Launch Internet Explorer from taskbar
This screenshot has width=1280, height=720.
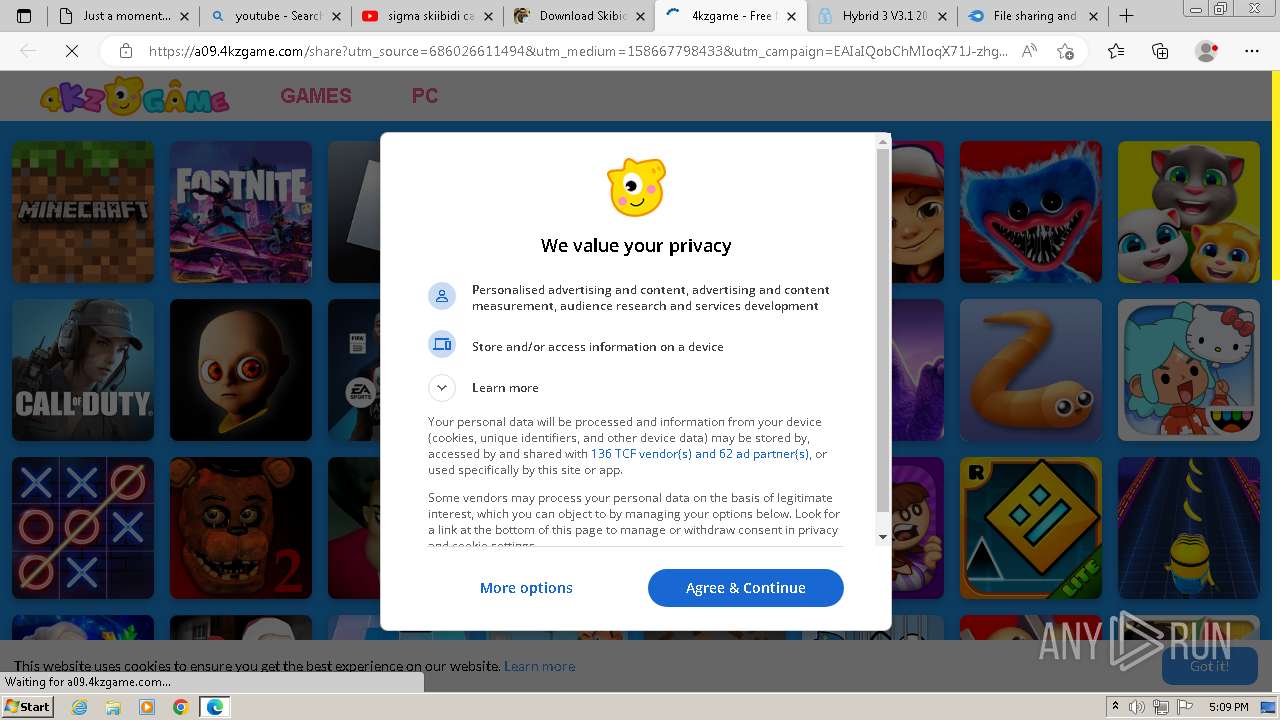80,707
